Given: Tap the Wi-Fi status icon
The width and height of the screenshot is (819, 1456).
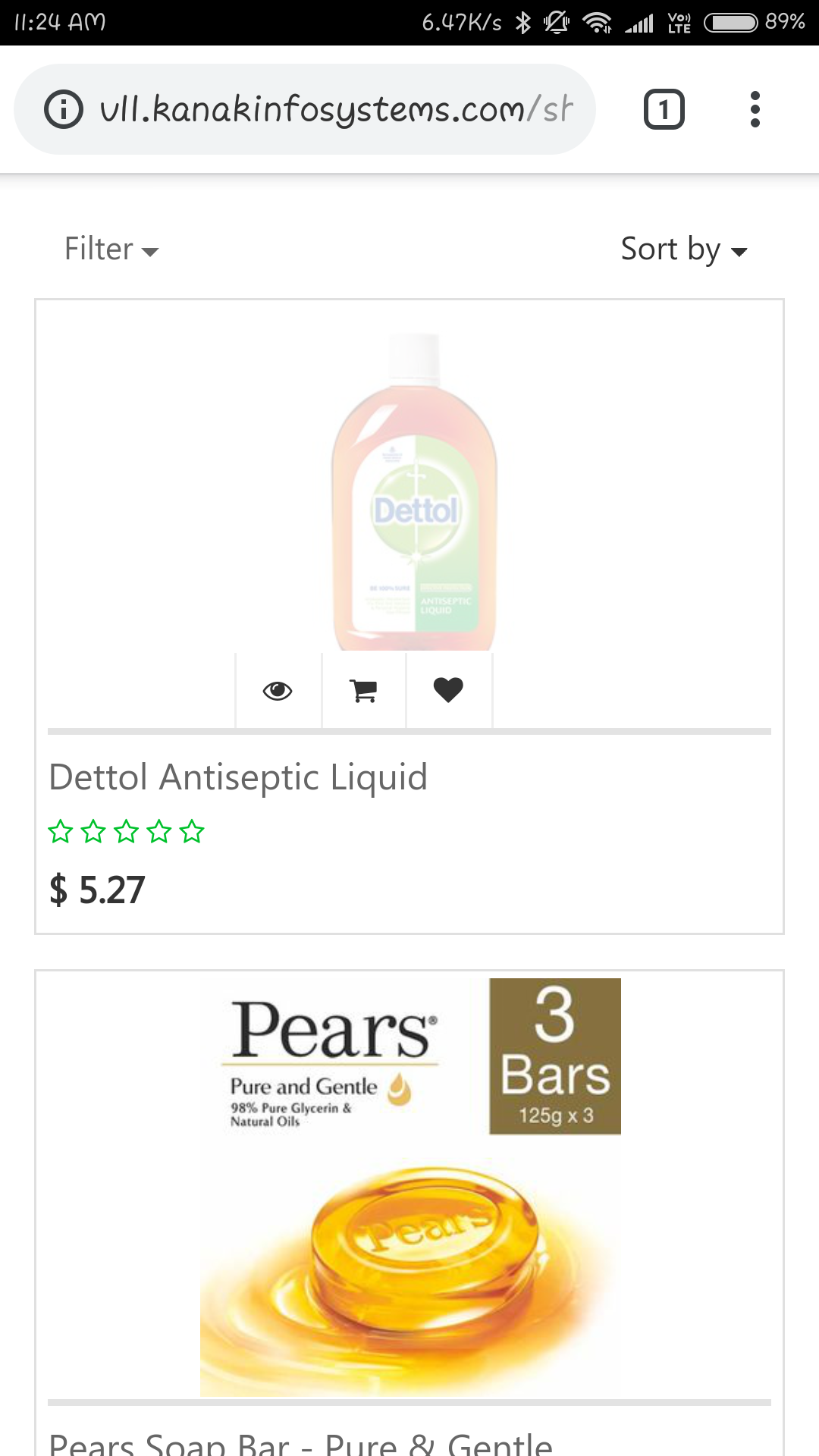Looking at the screenshot, I should 598,23.
